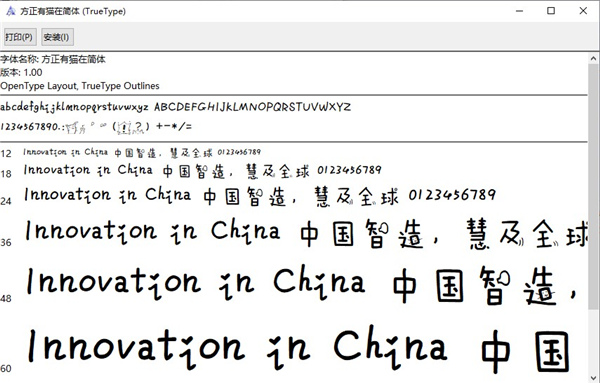Click the size 18 sample line

[202, 171]
